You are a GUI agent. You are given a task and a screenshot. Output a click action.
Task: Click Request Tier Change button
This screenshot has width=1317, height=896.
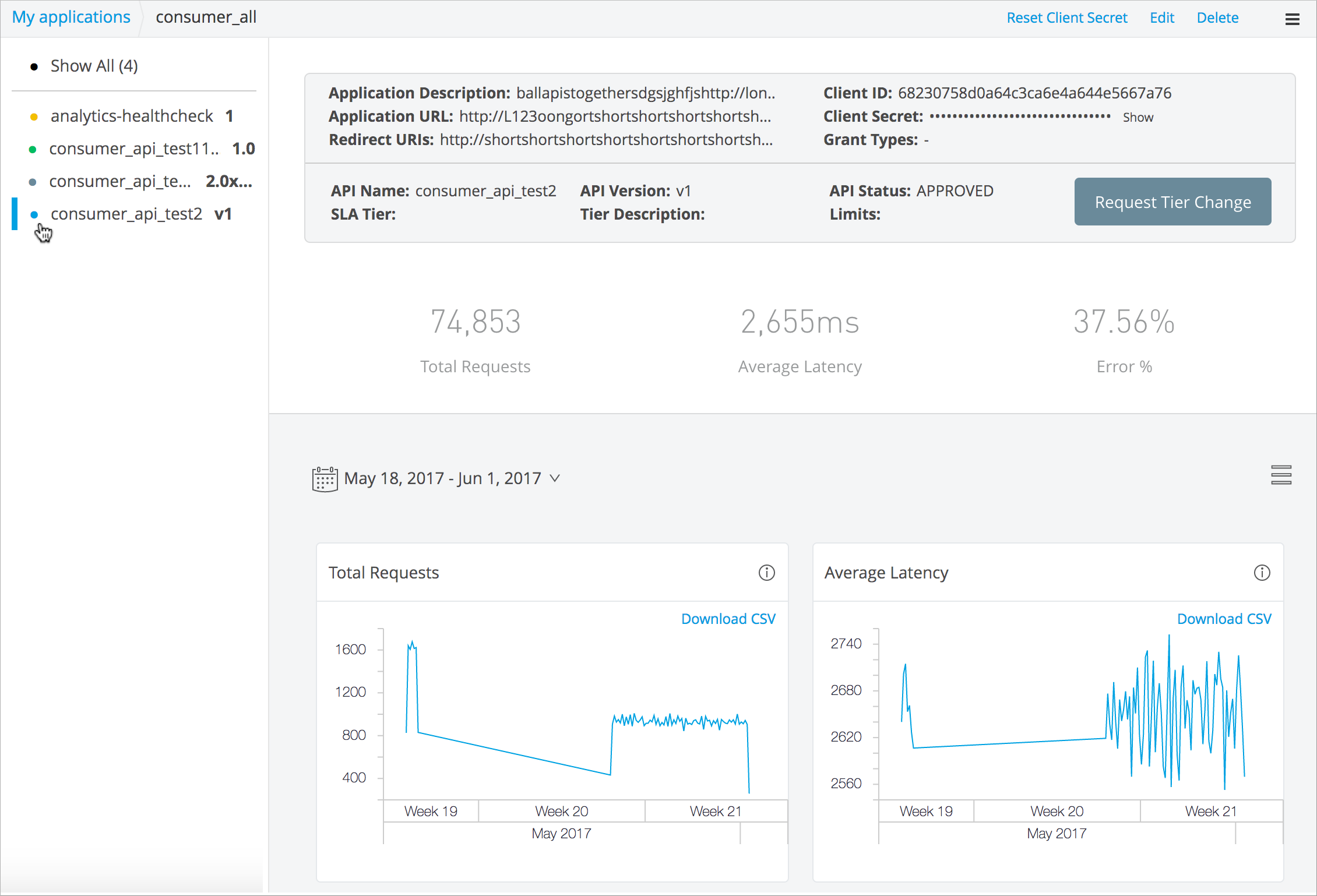pos(1172,201)
